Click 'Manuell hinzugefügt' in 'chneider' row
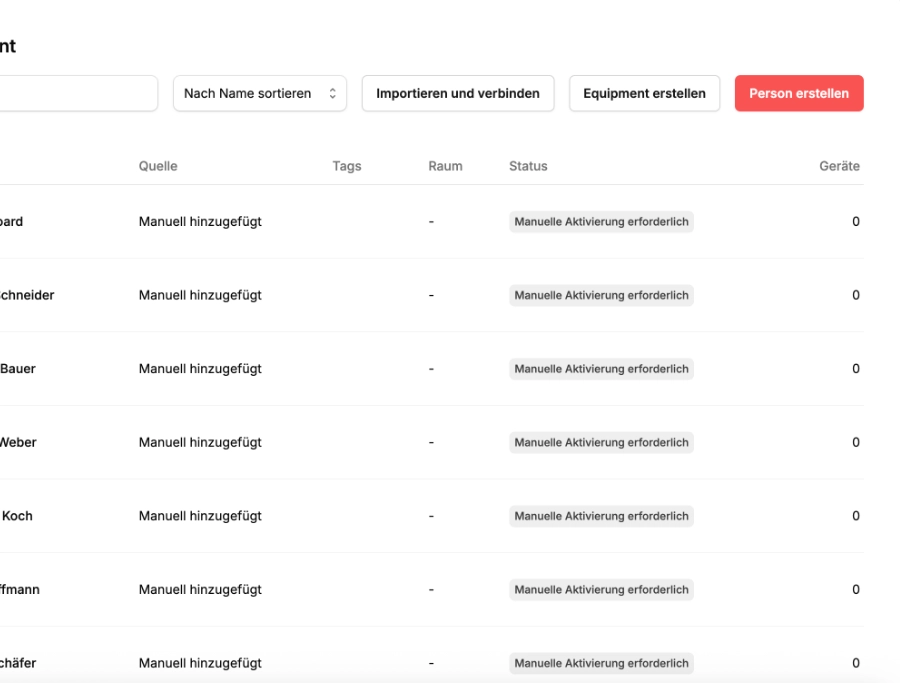The height and width of the screenshot is (696, 900). (200, 295)
